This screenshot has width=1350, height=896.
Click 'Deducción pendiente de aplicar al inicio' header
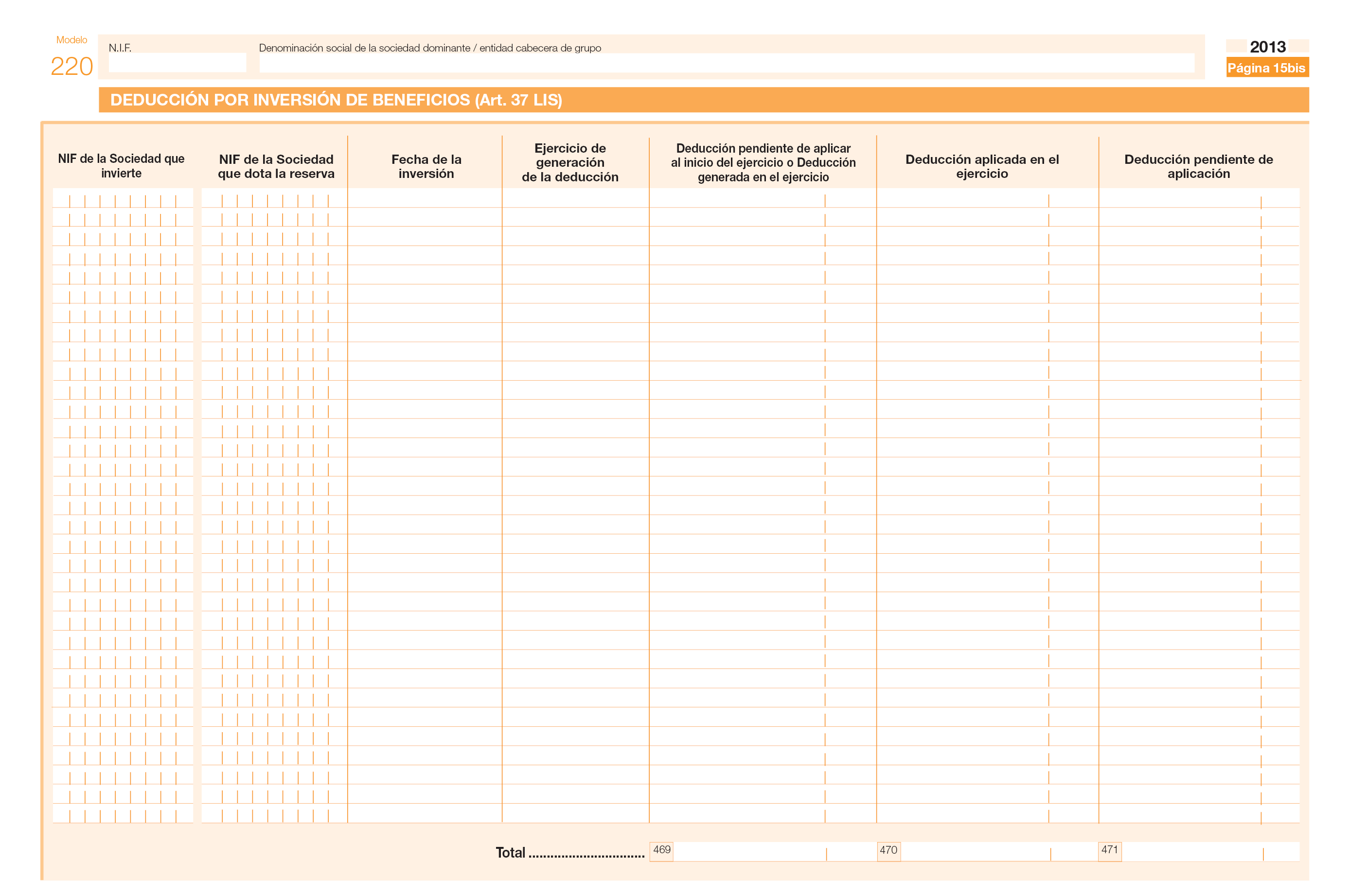click(763, 162)
